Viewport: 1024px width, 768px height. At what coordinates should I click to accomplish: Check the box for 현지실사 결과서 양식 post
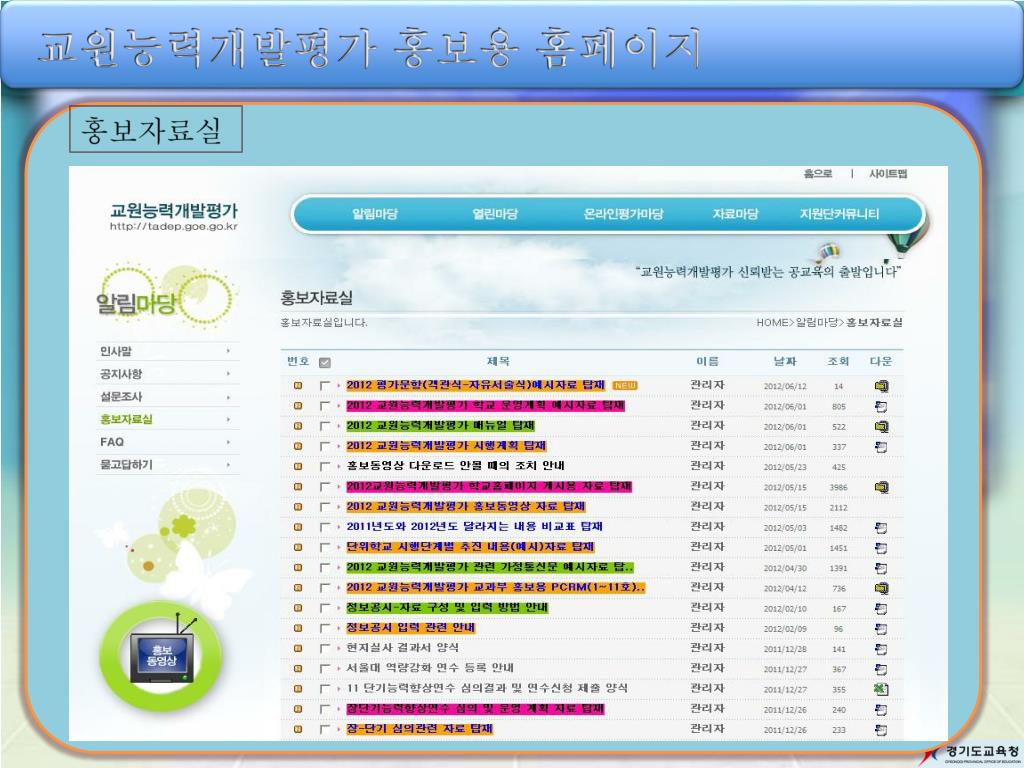coord(325,649)
